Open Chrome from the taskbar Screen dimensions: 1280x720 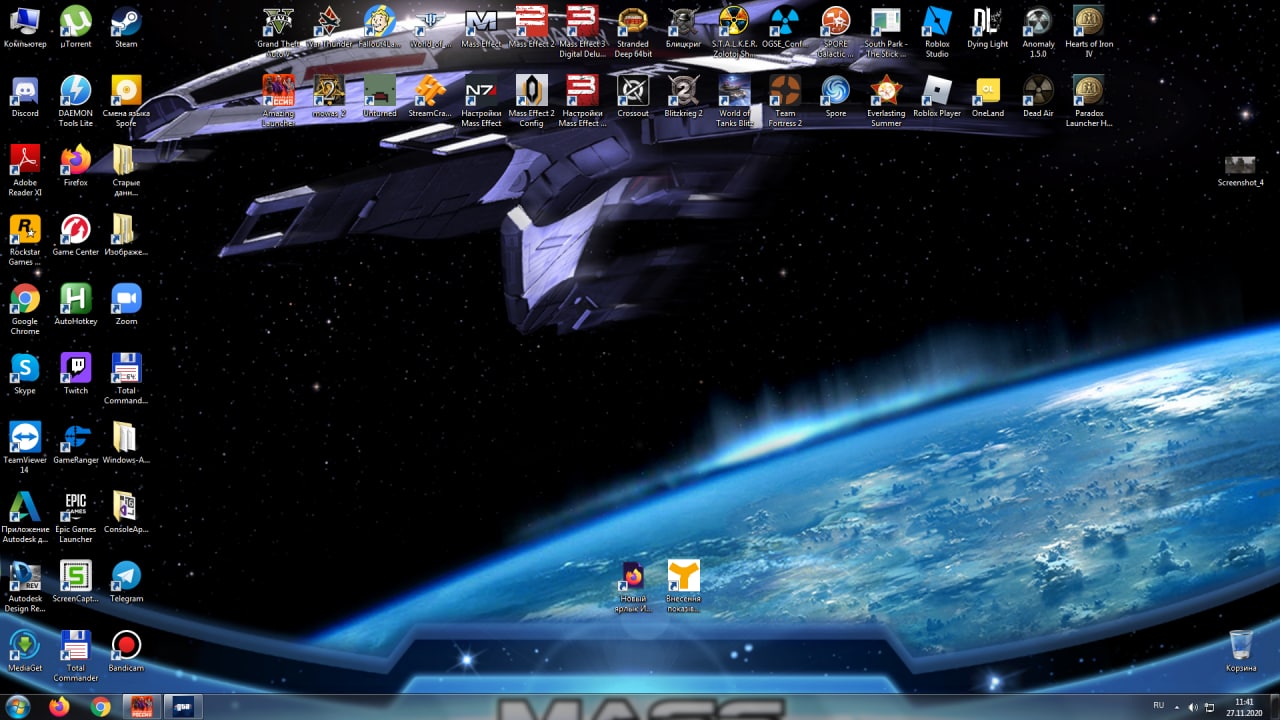click(x=100, y=707)
